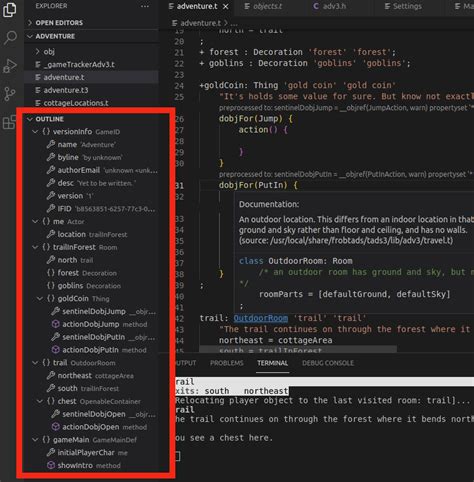Open Explorer more actions ellipsis
Viewport: 474px width, 482px height.
[145, 6]
